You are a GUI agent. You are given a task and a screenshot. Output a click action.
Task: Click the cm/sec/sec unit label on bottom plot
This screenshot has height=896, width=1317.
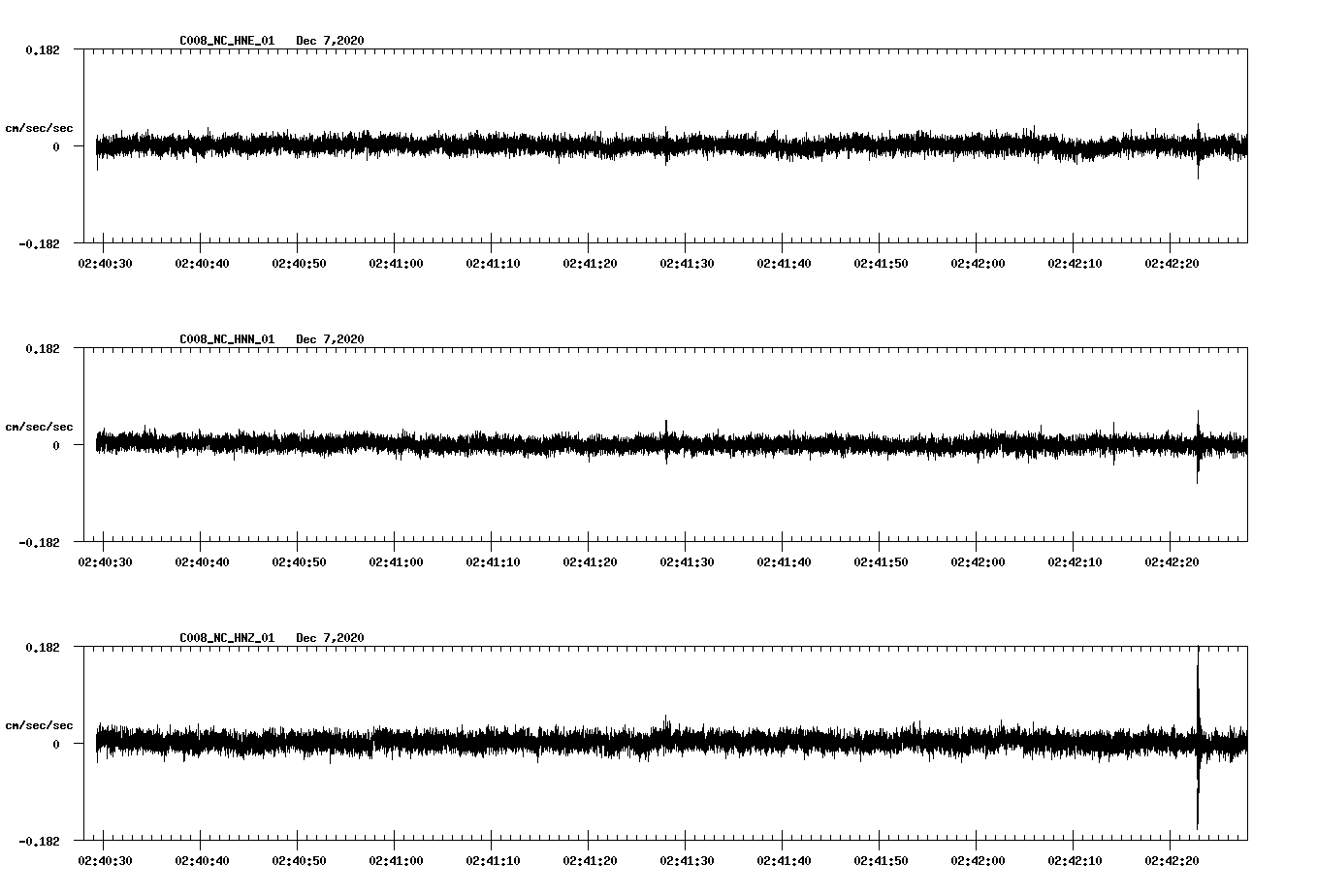tap(39, 724)
